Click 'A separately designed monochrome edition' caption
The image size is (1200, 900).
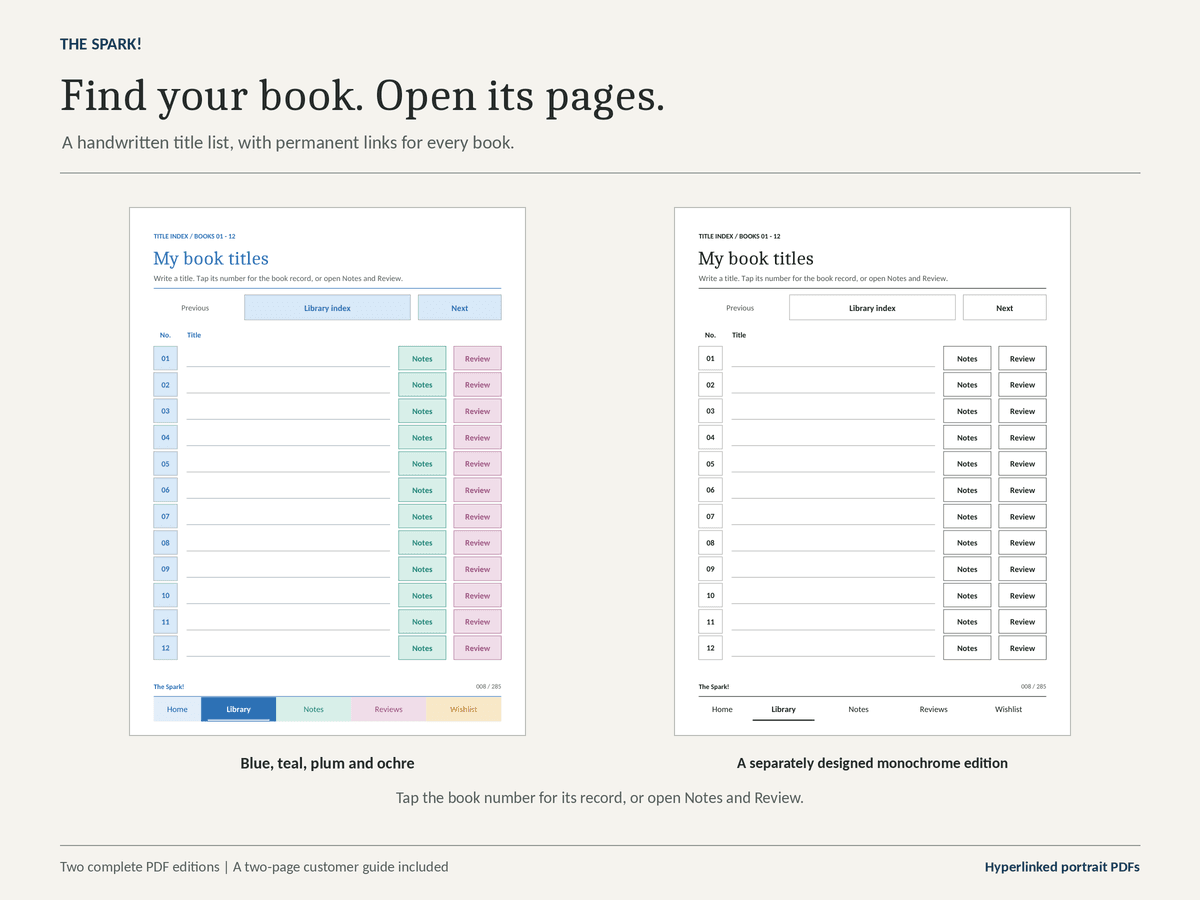[872, 763]
